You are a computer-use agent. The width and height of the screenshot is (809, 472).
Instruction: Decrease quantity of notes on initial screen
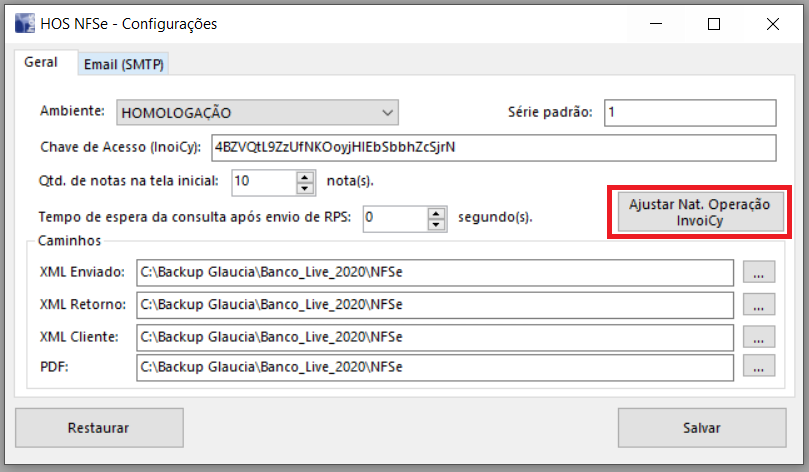[x=305, y=187]
